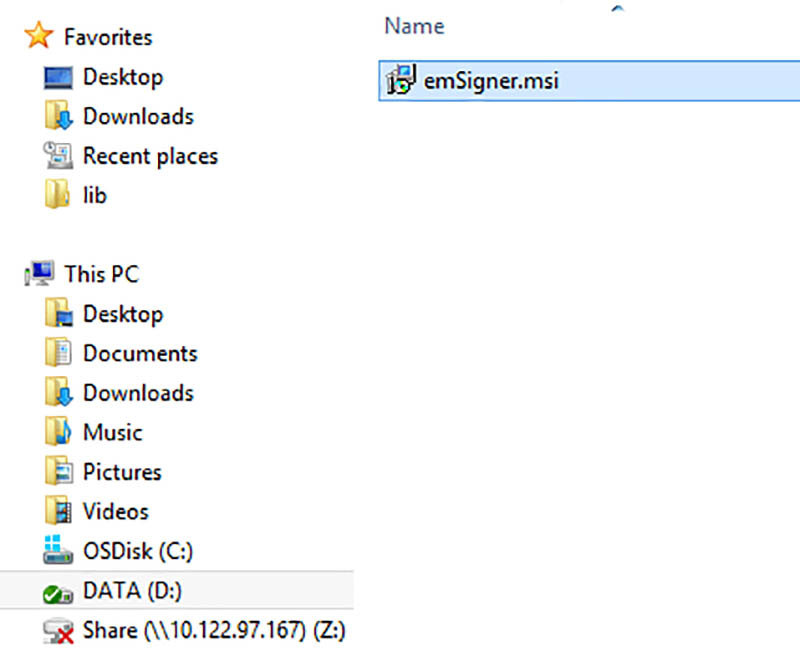Click the Desktop icon under Favorites
The image size is (800, 672).
click(x=59, y=77)
